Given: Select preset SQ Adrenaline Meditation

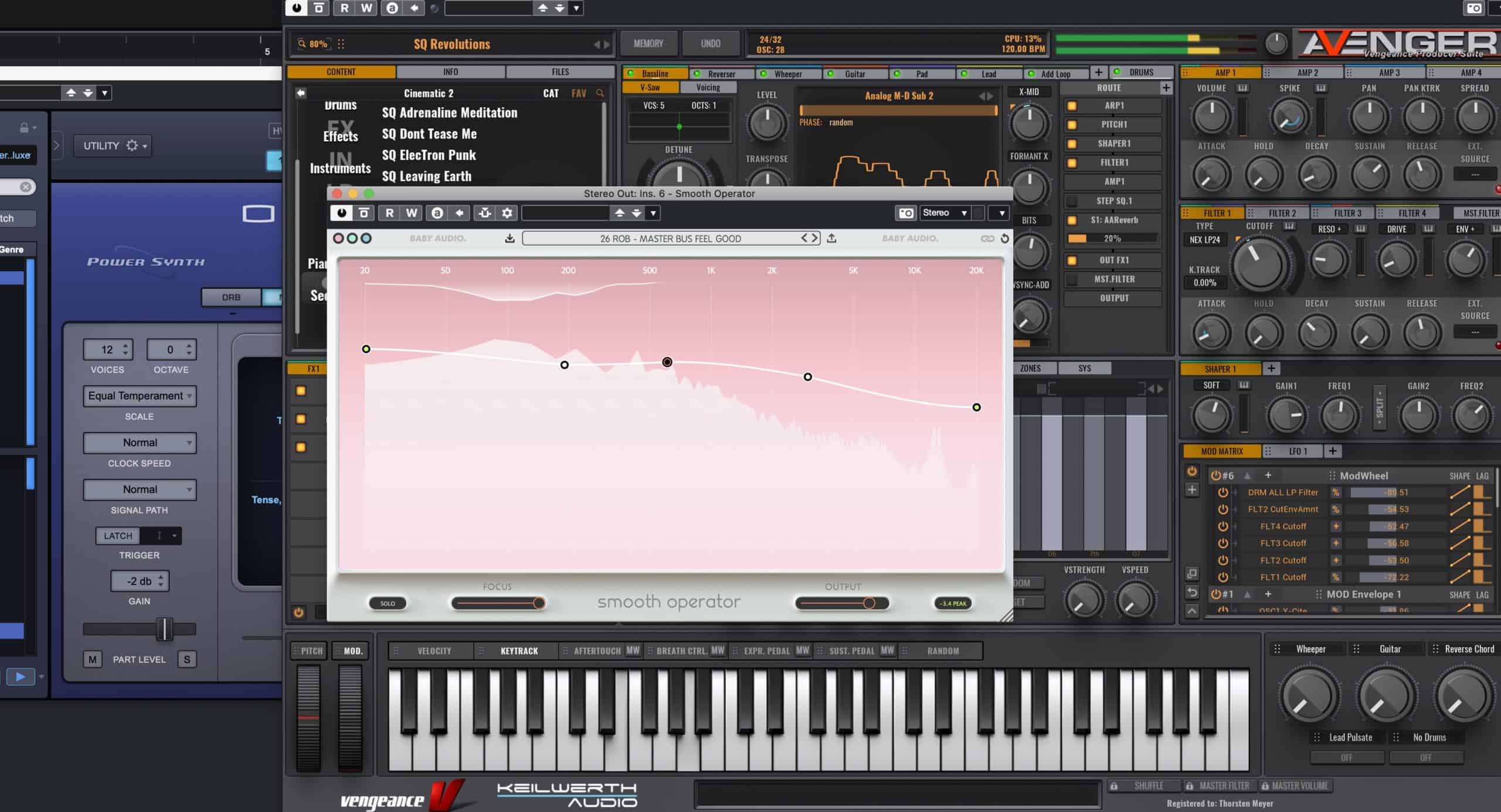Looking at the screenshot, I should coord(450,113).
